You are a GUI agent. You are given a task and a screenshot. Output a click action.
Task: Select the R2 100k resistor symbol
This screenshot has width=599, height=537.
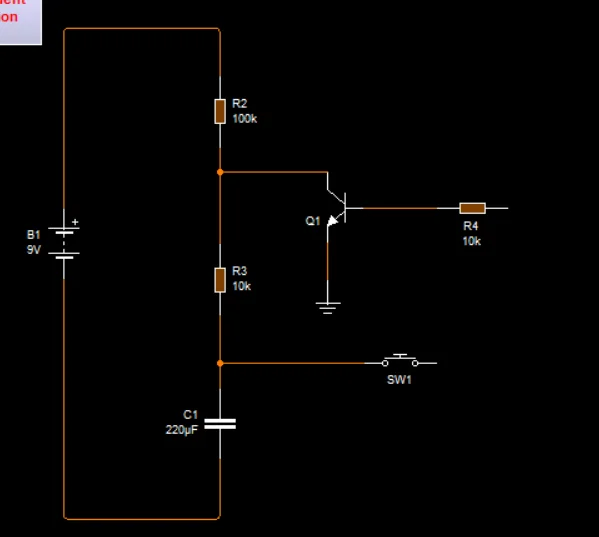click(220, 111)
